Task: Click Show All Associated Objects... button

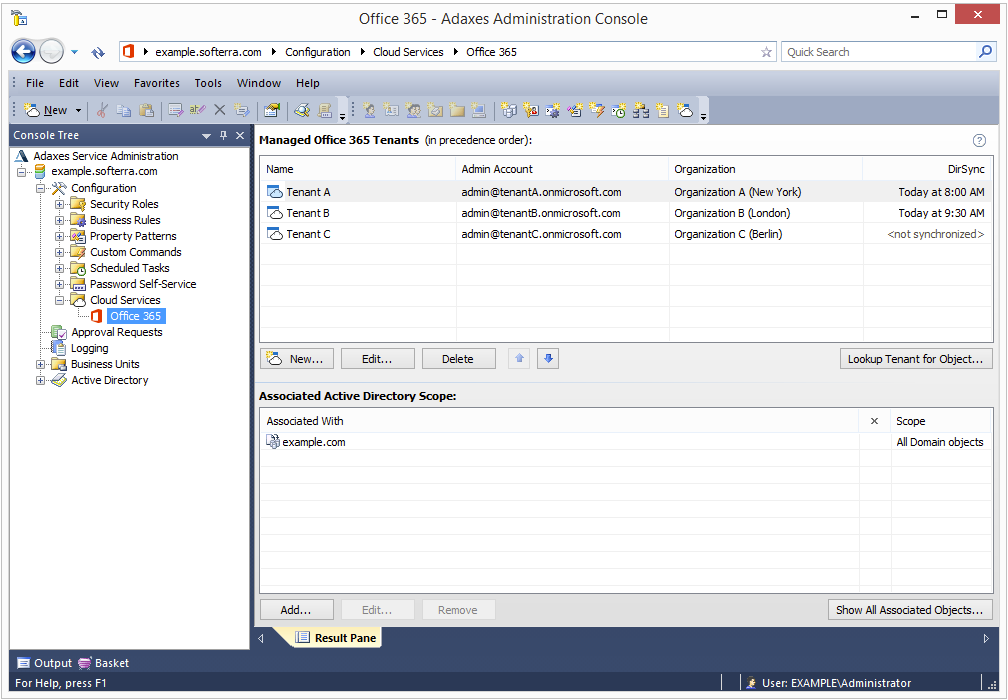Action: tap(910, 610)
